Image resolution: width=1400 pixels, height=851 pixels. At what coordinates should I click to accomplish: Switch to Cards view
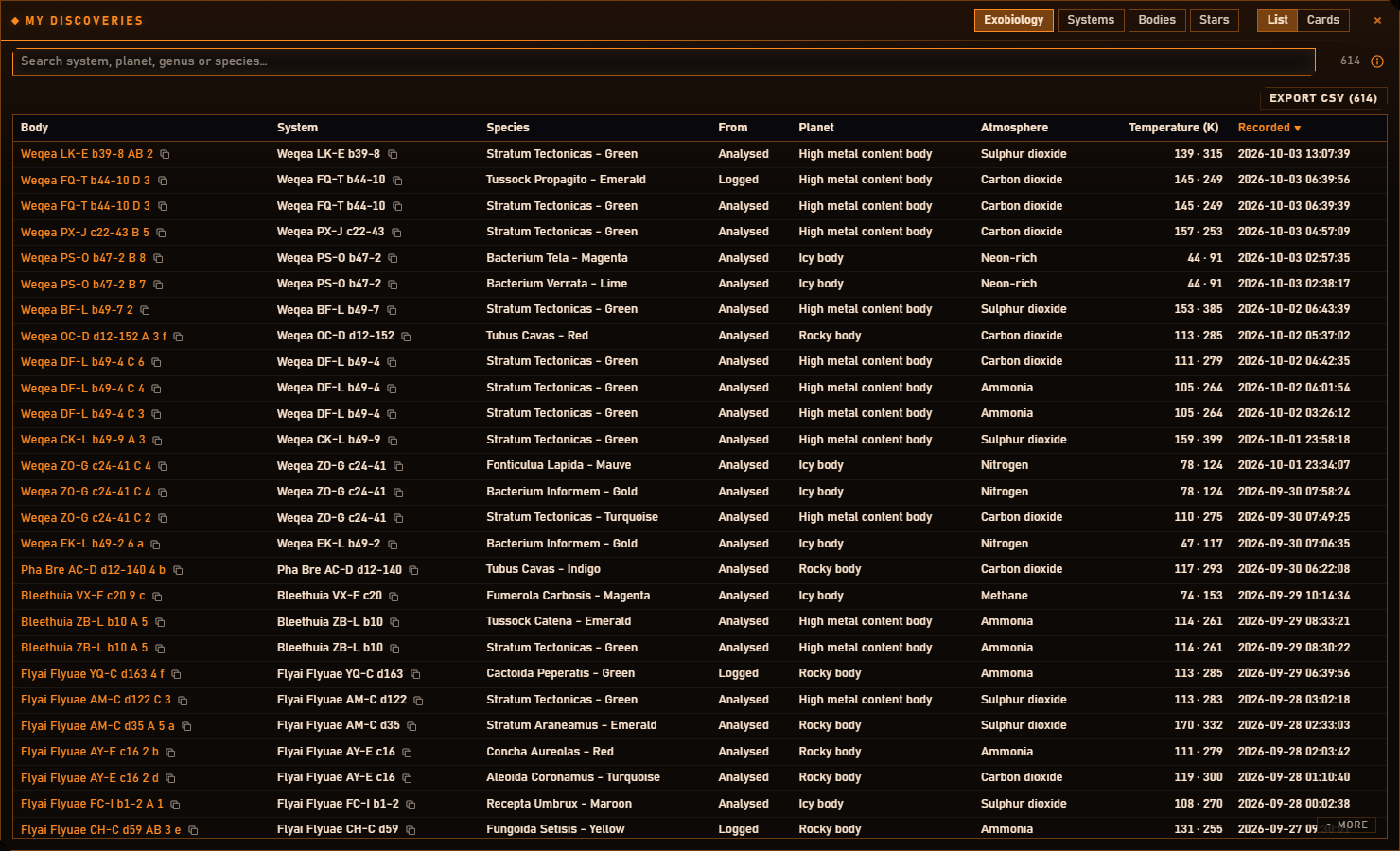(x=1322, y=20)
